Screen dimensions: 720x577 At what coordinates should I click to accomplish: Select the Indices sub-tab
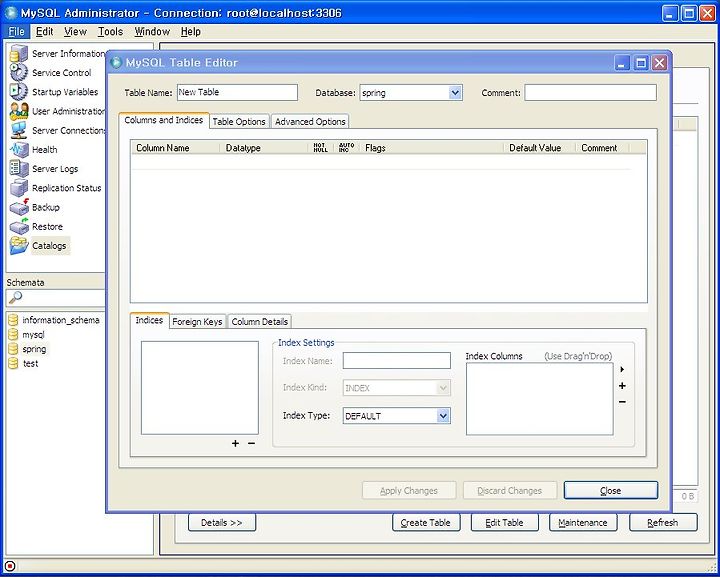click(149, 320)
